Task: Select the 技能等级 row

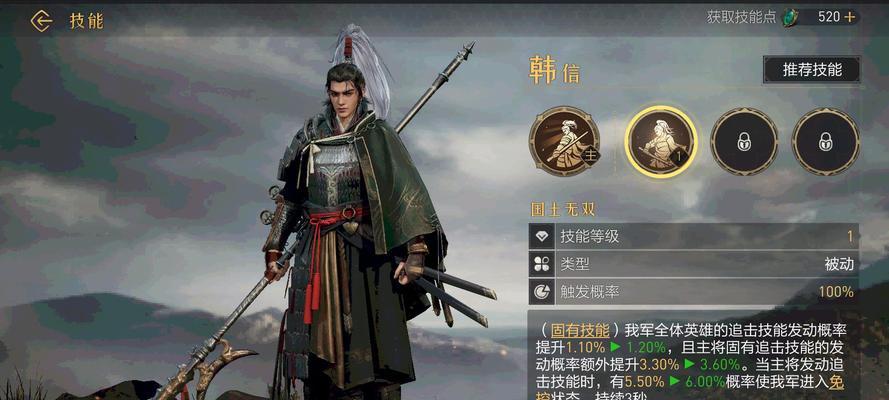Action: pos(694,236)
